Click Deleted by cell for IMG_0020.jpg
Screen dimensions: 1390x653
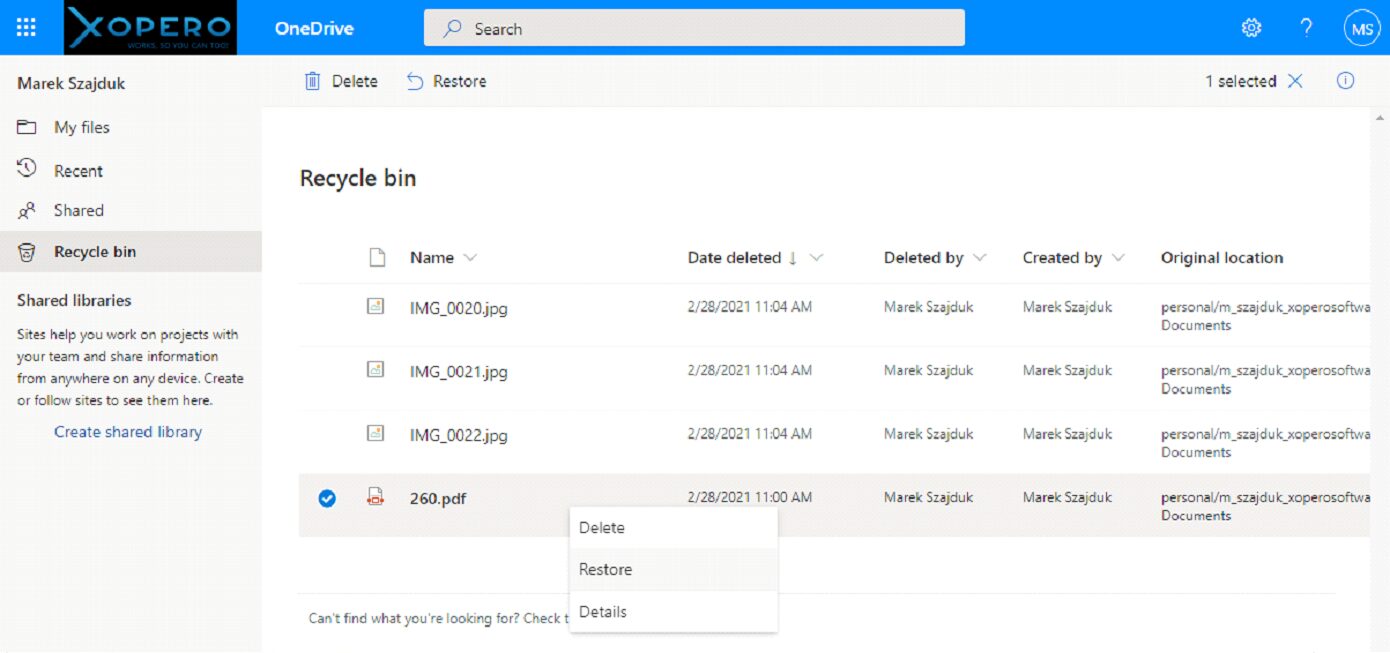[928, 307]
